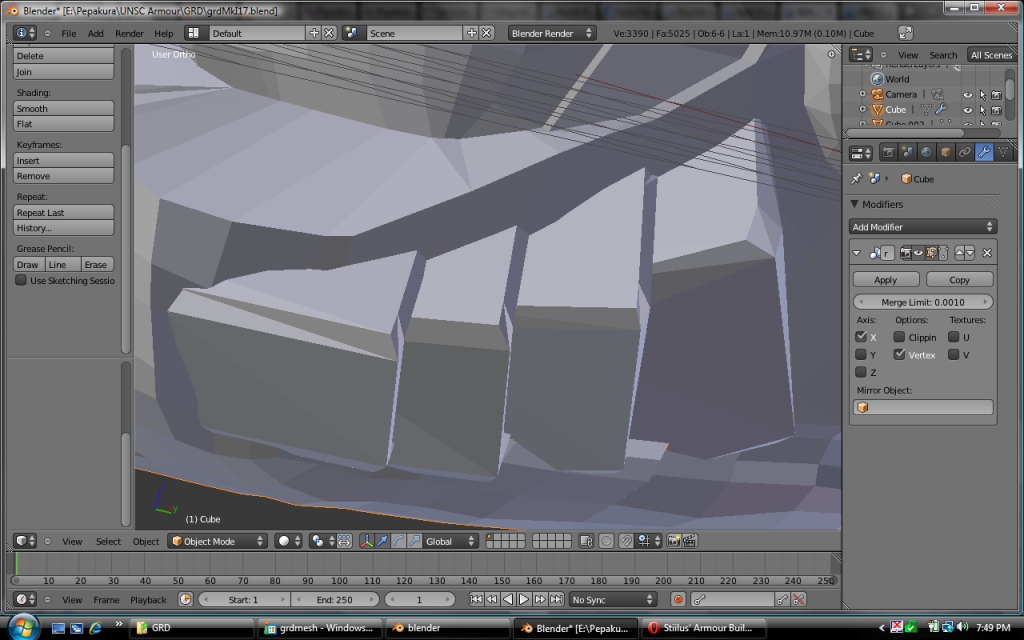1024x640 pixels.
Task: Toggle 3D manipulator widget icon
Action: pyautogui.click(x=366, y=541)
